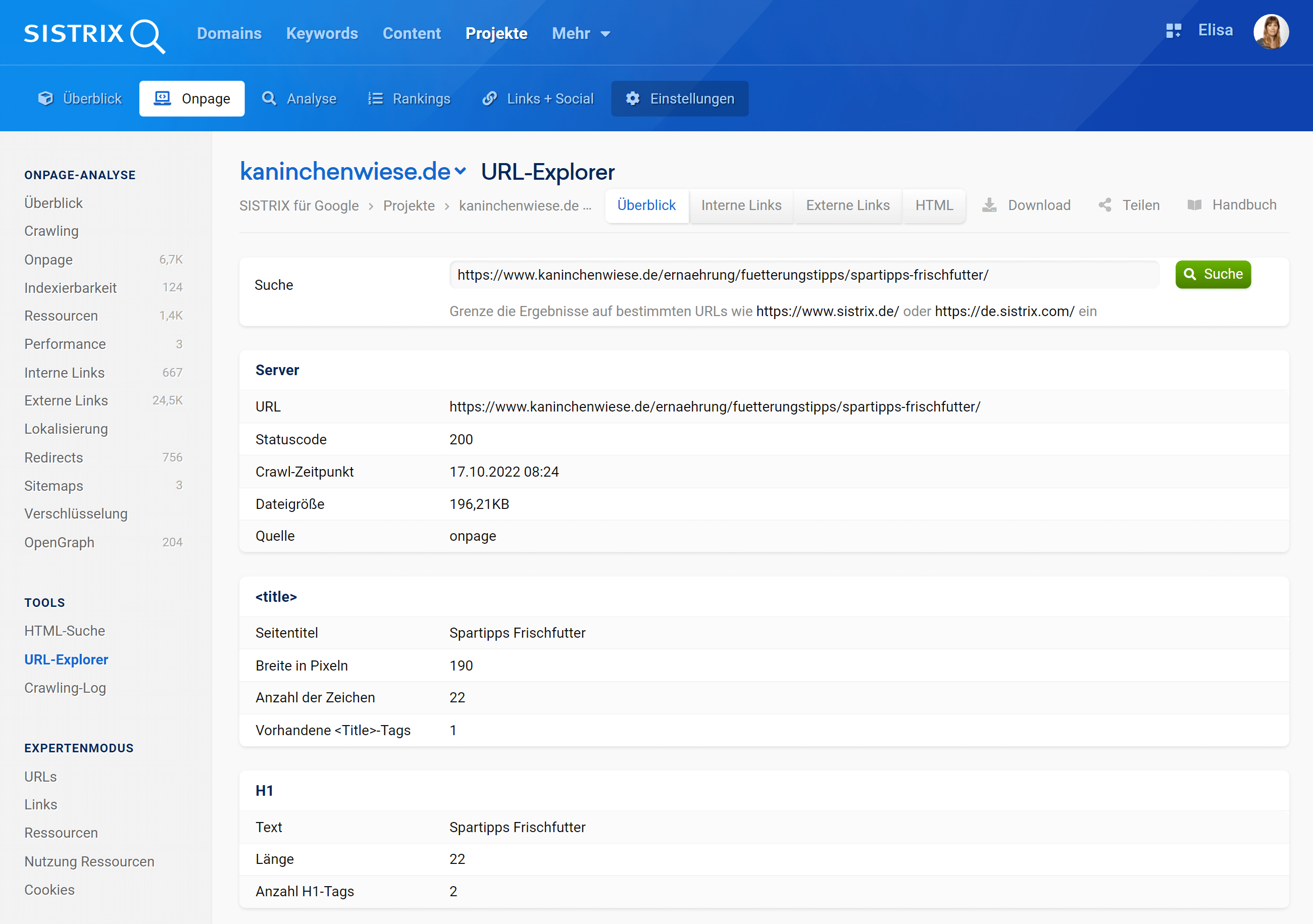Screen dimensions: 1313x924
Task: Open Crawling in the sidebar
Action: 52,231
